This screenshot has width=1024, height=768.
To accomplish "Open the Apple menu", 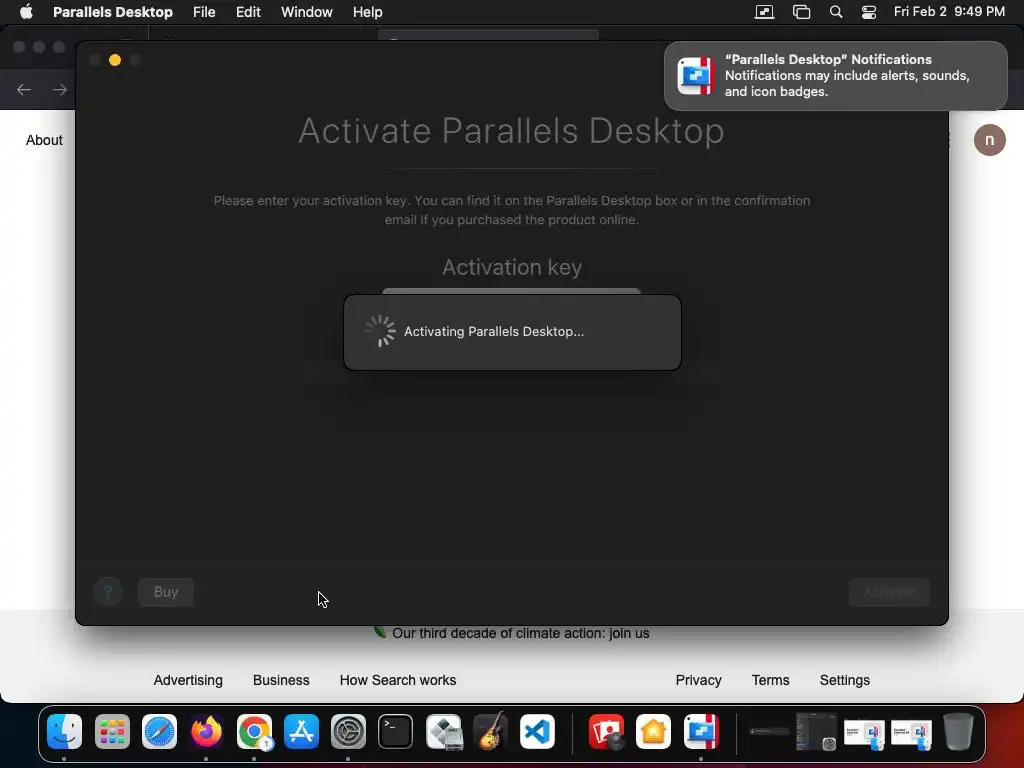I will pyautogui.click(x=26, y=12).
